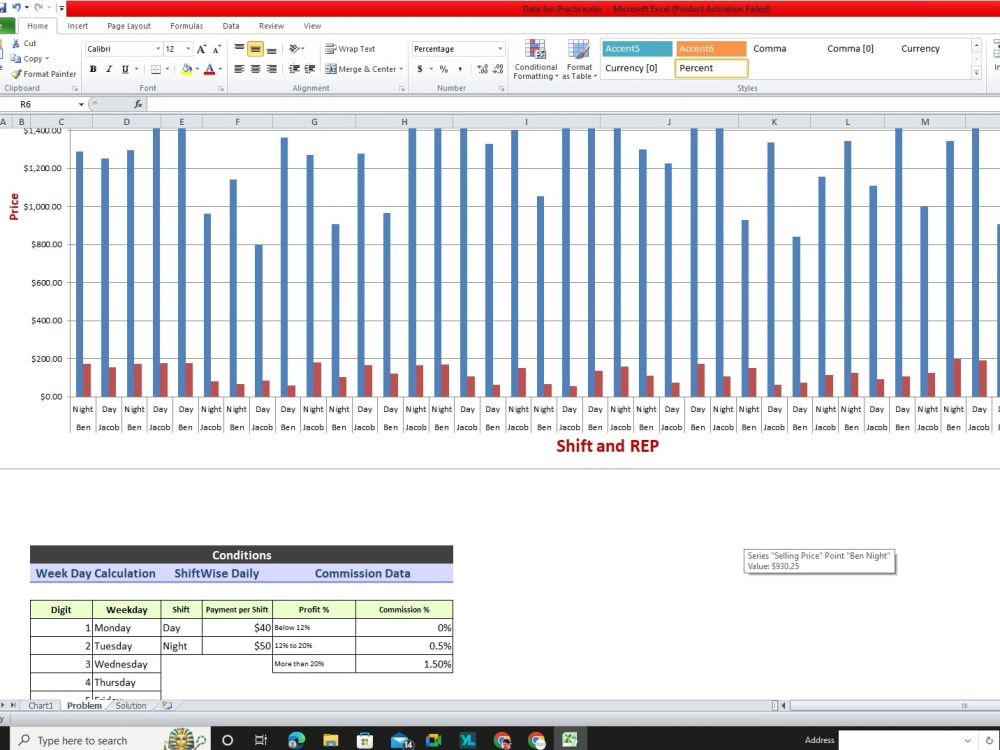Toggle bold formatting
This screenshot has height=750, width=1000.
coord(93,69)
